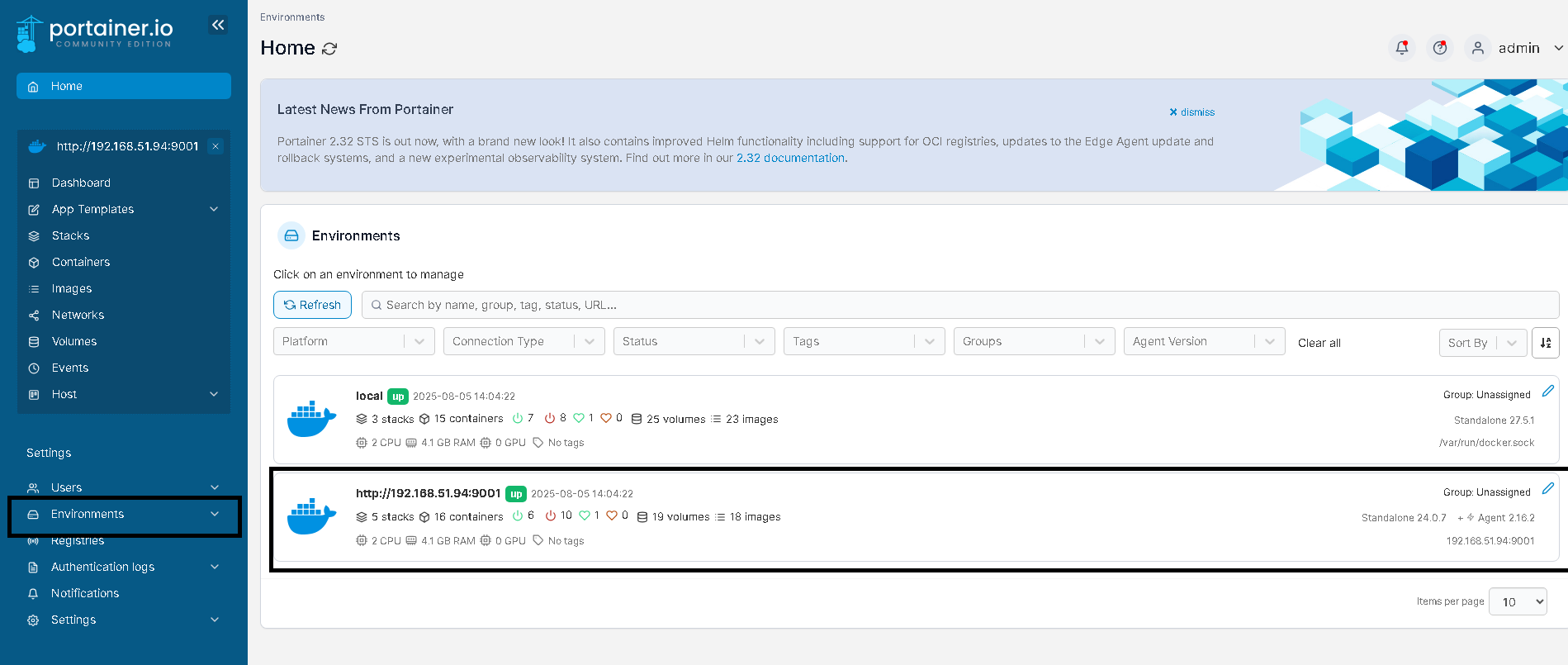
Task: Click the Volumes database icon in sidebar
Action: (34, 342)
